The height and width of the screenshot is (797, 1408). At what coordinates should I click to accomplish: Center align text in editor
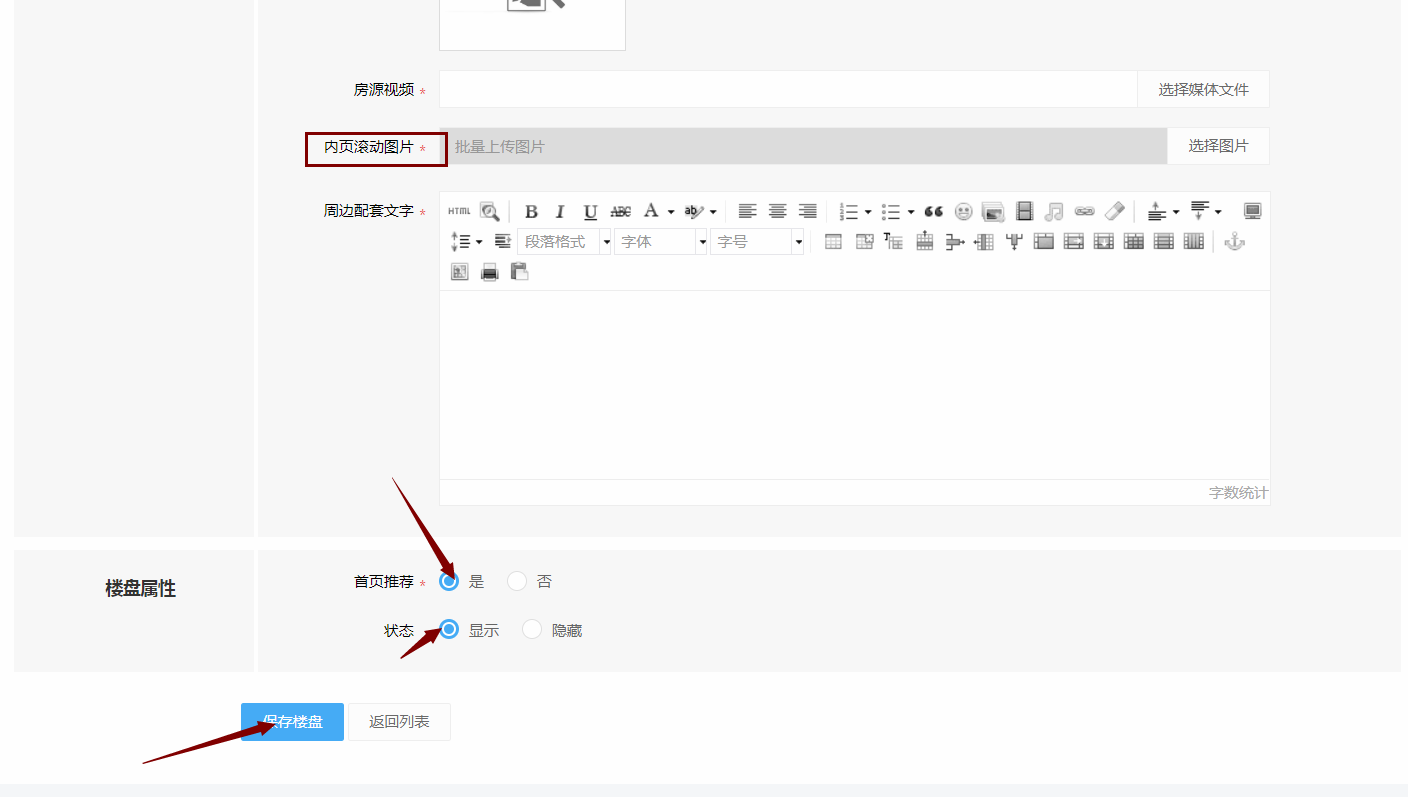point(777,211)
